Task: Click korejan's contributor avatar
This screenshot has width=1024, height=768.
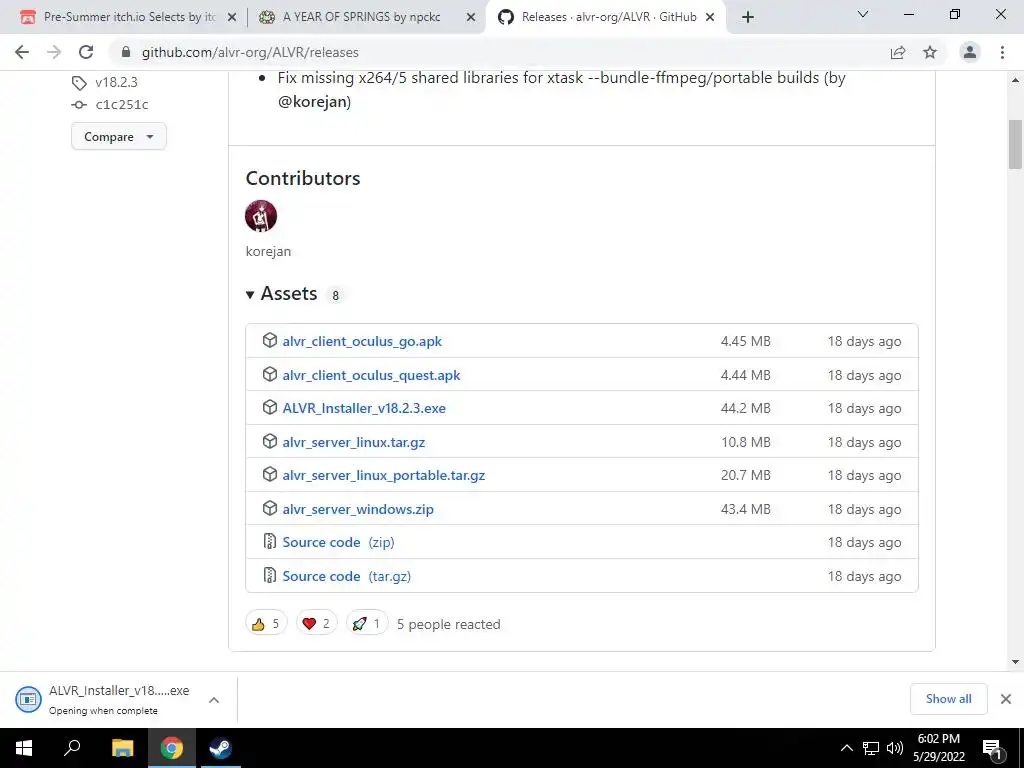Action: 261,216
